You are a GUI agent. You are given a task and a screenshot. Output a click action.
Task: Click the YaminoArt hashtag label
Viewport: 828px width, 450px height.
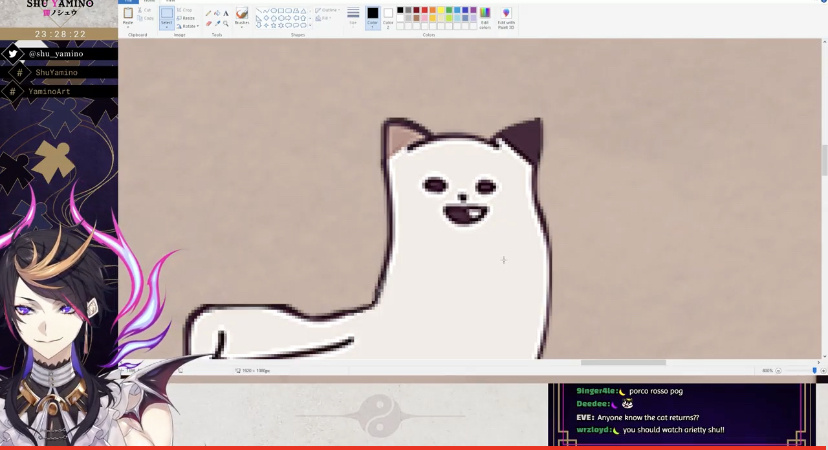click(49, 91)
